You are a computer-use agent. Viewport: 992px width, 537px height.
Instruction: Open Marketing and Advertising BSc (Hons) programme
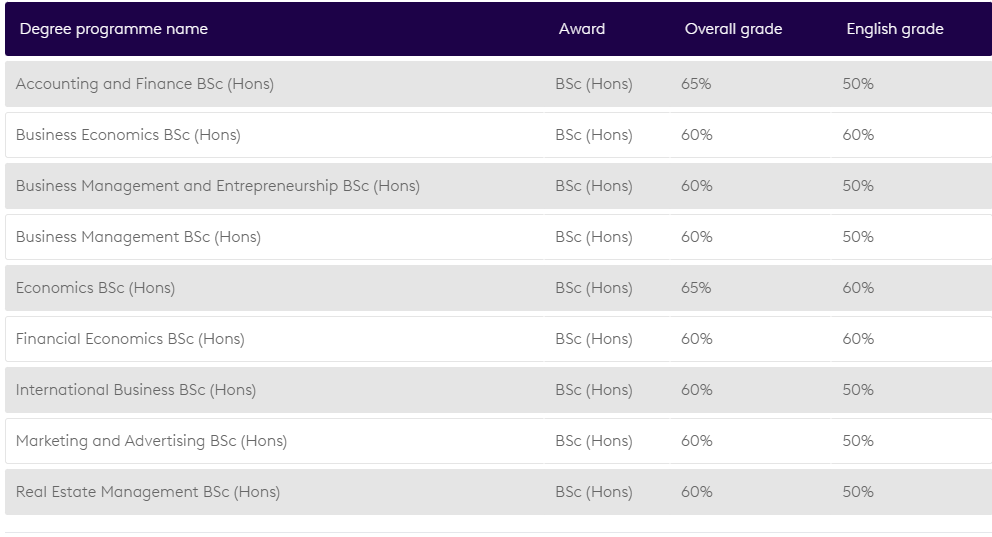pyautogui.click(x=151, y=441)
